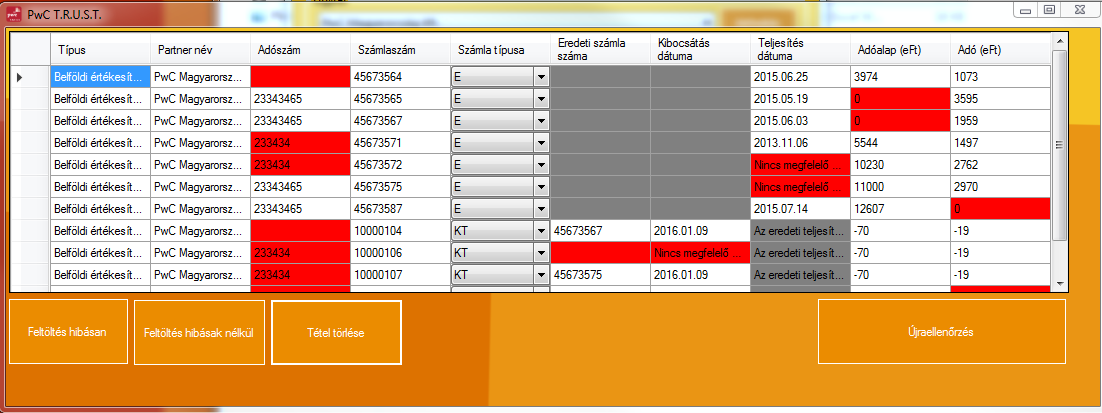The image size is (1102, 413).
Task: Maximize the PwC T.R.U.S.T. window
Action: [x=1050, y=9]
